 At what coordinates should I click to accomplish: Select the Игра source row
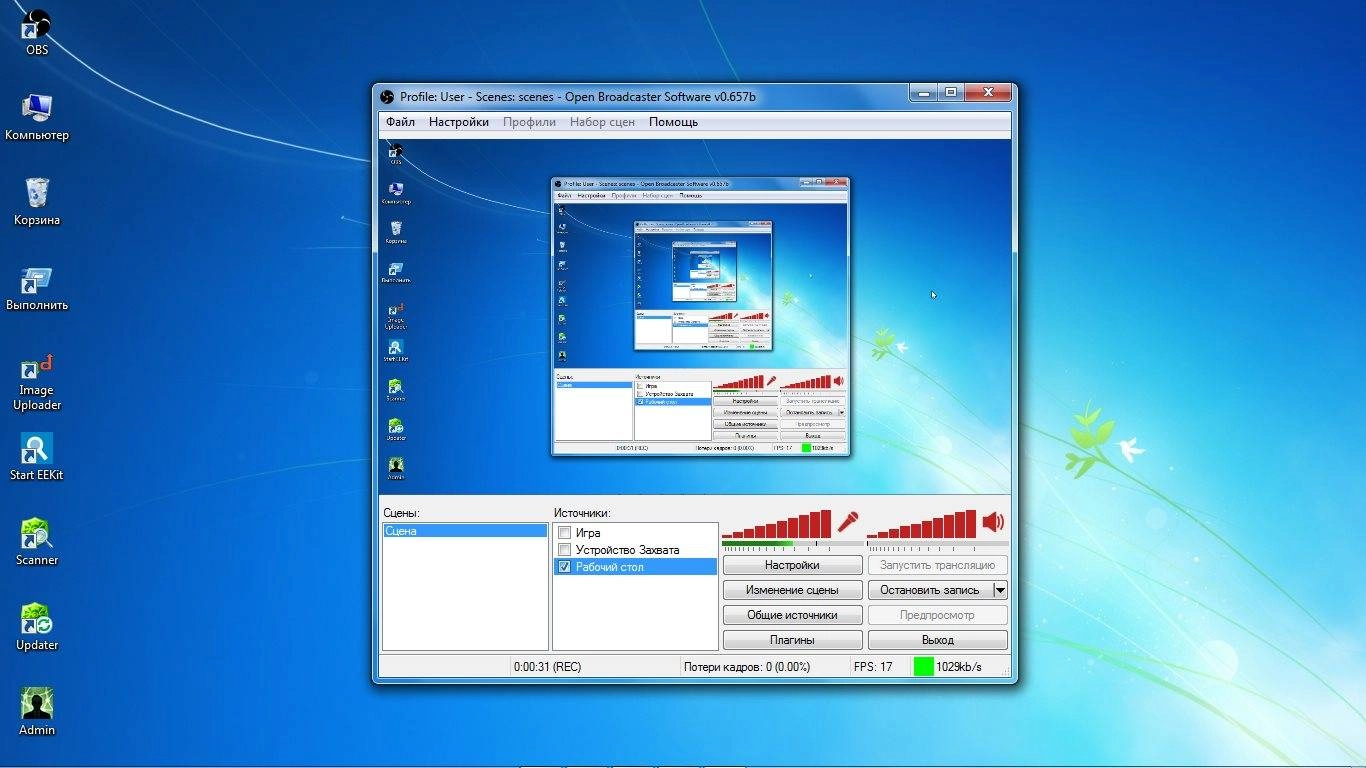(x=635, y=533)
